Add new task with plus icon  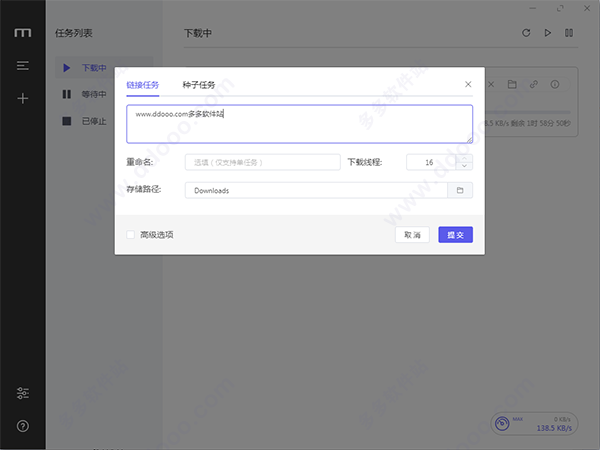pos(23,98)
